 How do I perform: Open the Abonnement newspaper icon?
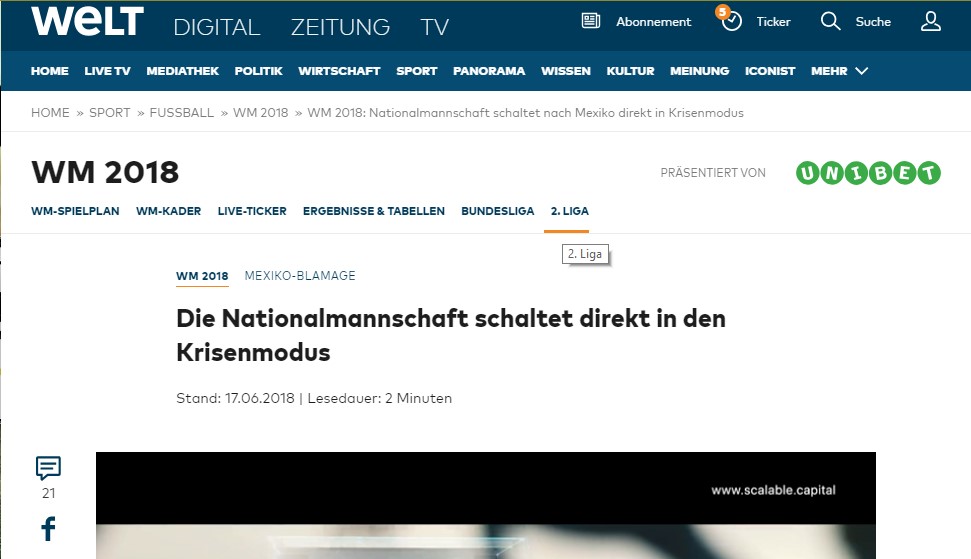pos(591,21)
